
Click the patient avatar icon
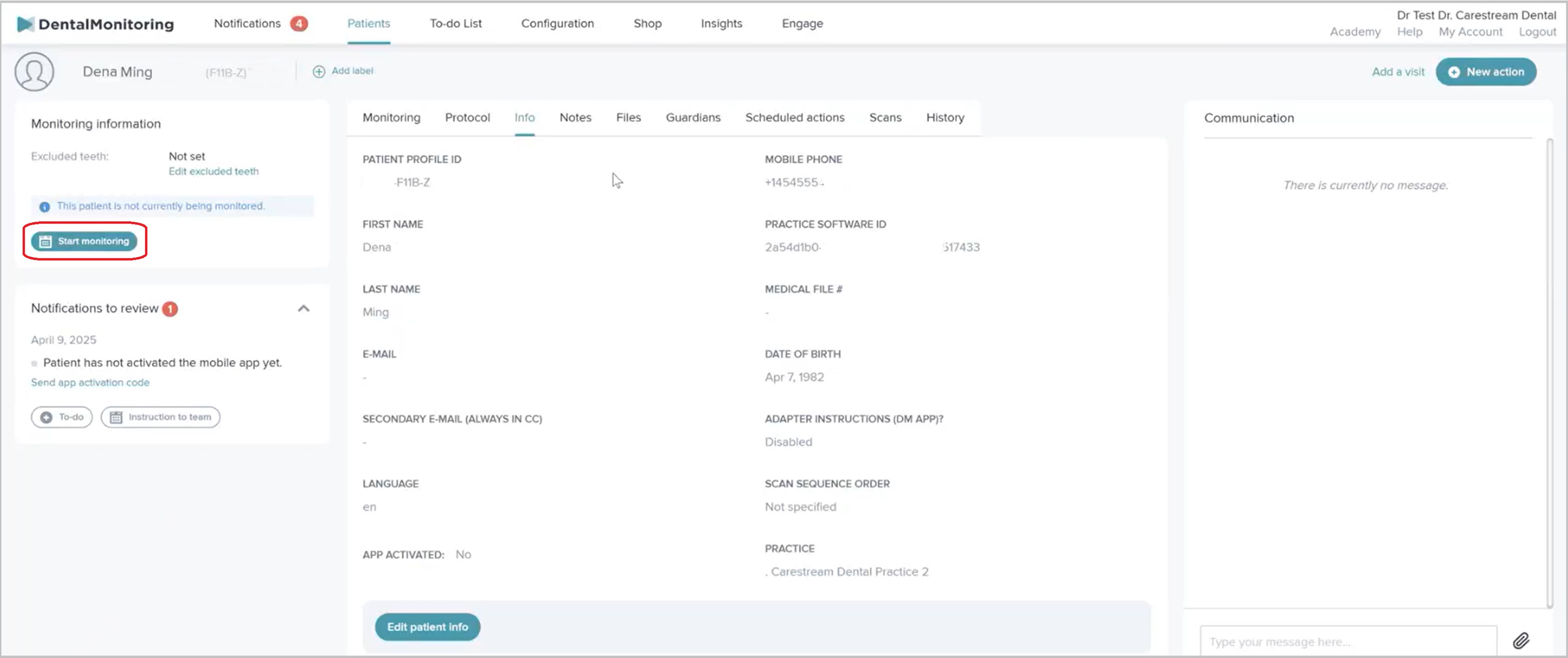pos(34,72)
